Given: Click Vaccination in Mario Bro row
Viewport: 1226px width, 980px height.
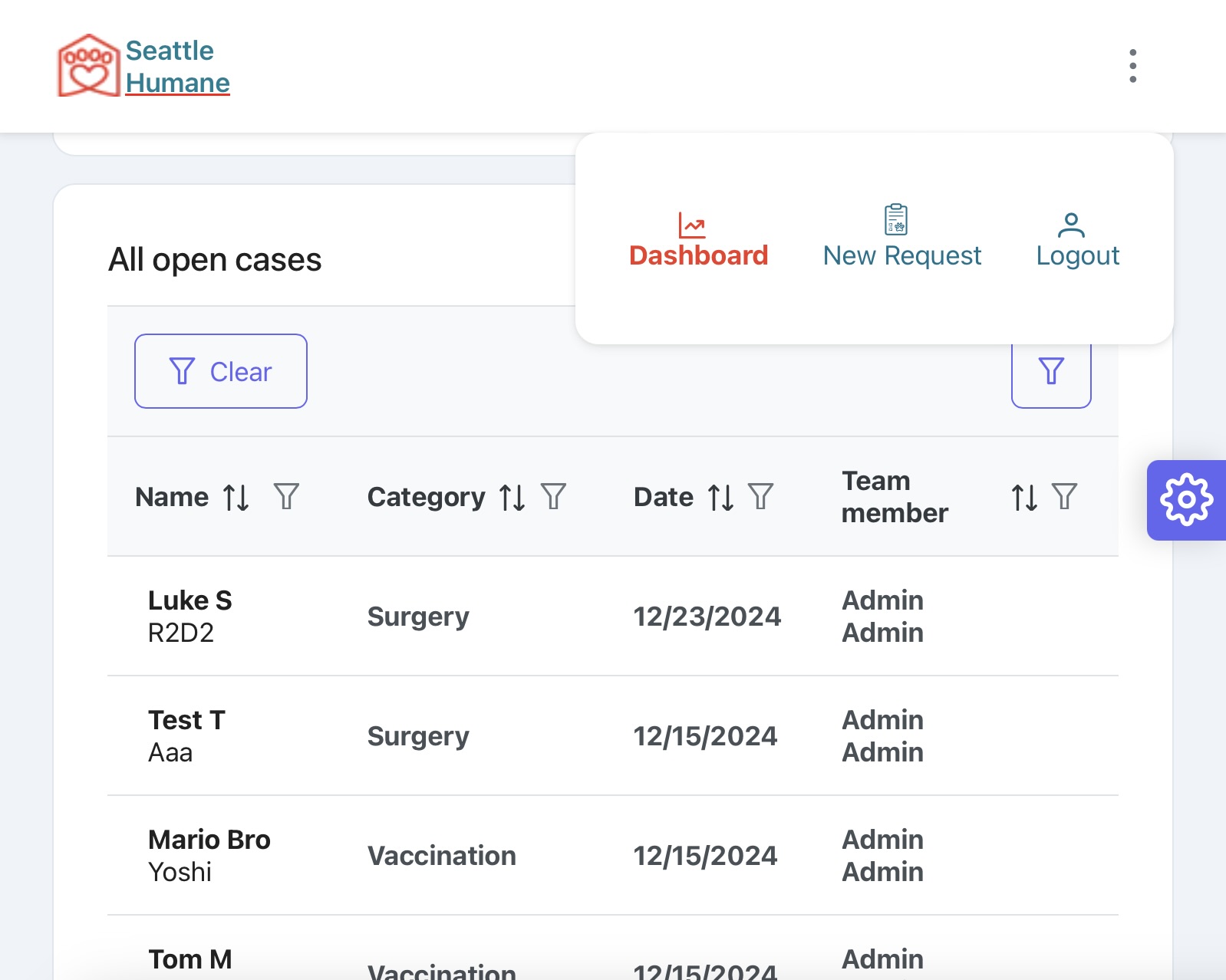Looking at the screenshot, I should tap(442, 856).
